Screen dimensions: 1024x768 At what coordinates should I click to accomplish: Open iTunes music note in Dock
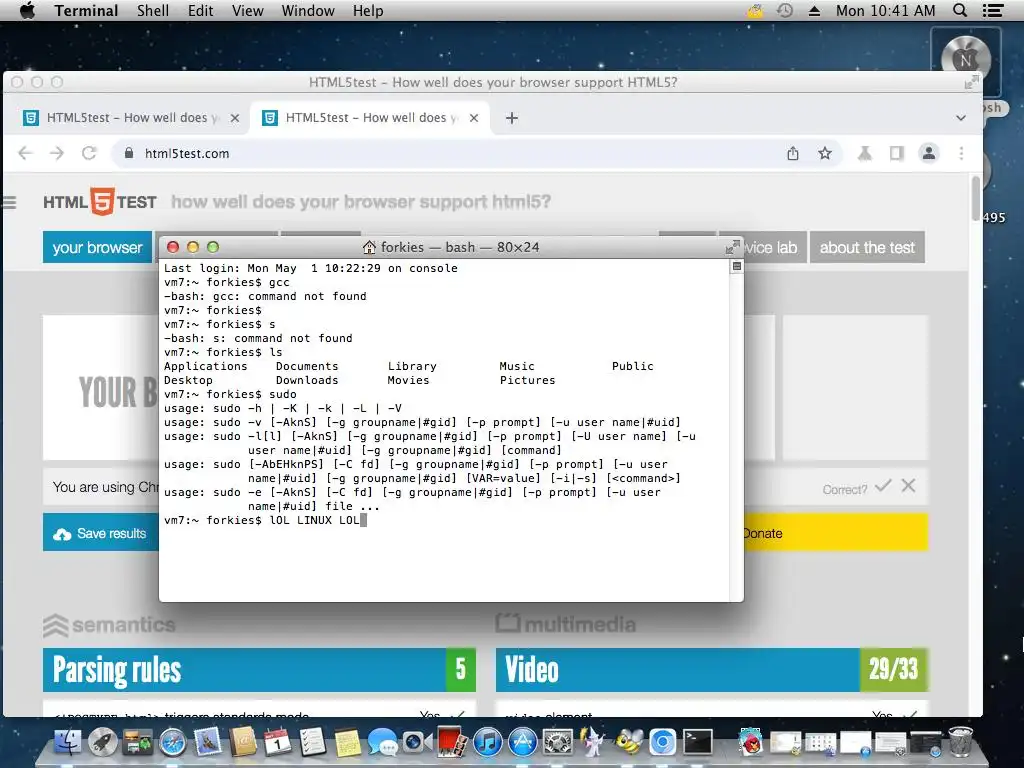click(488, 742)
